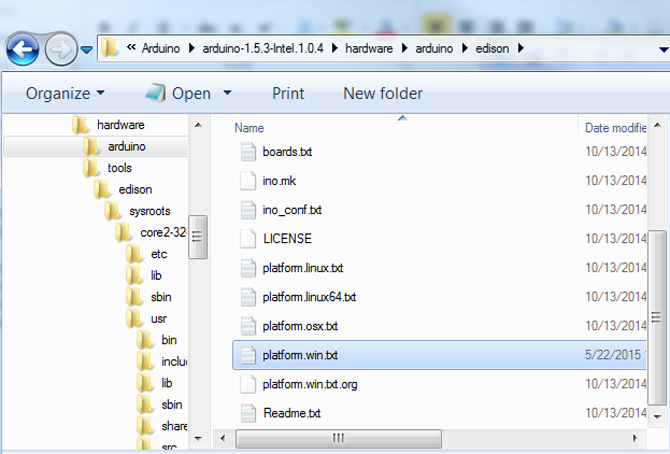Screen dimensions: 670x454
Task: Expand arrow after edison breadcrumb
Action: (x=520, y=48)
